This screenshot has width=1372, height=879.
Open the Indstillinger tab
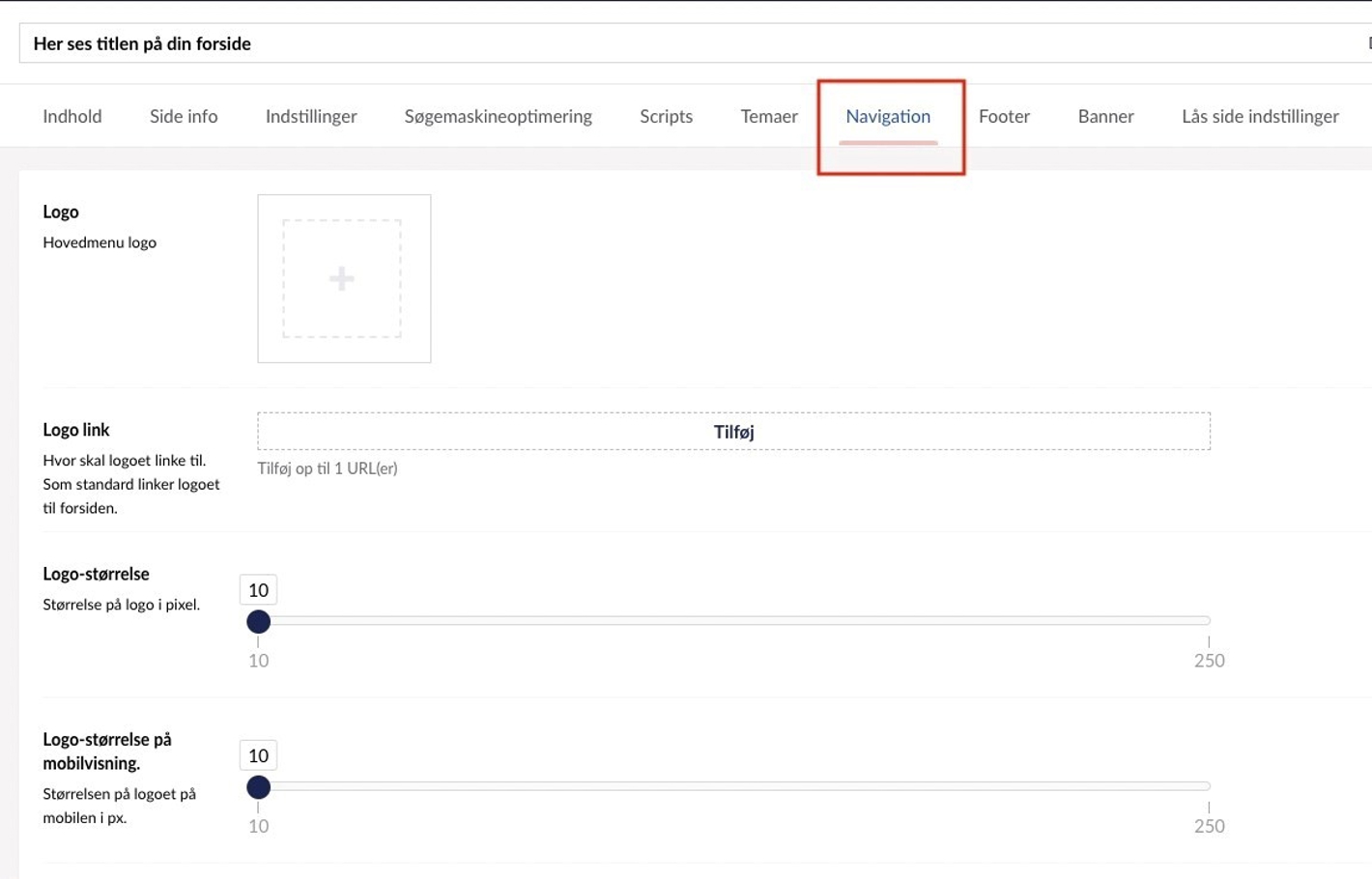[x=311, y=116]
